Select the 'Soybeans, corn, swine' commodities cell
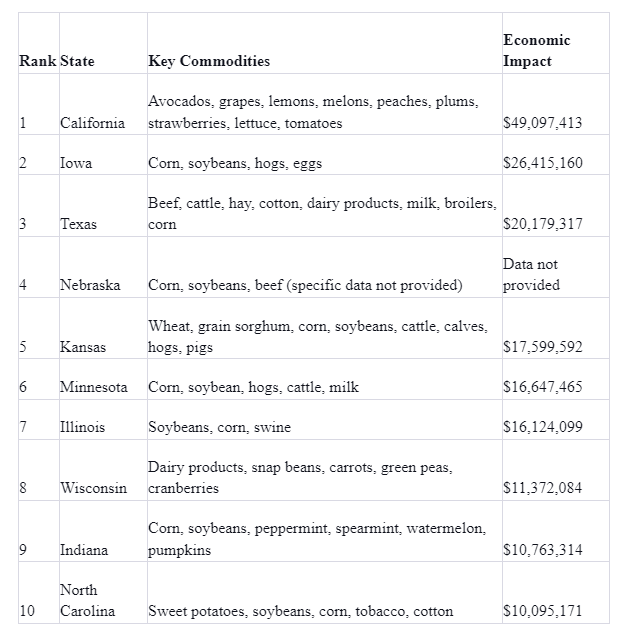This screenshot has width=624, height=636. 325,420
